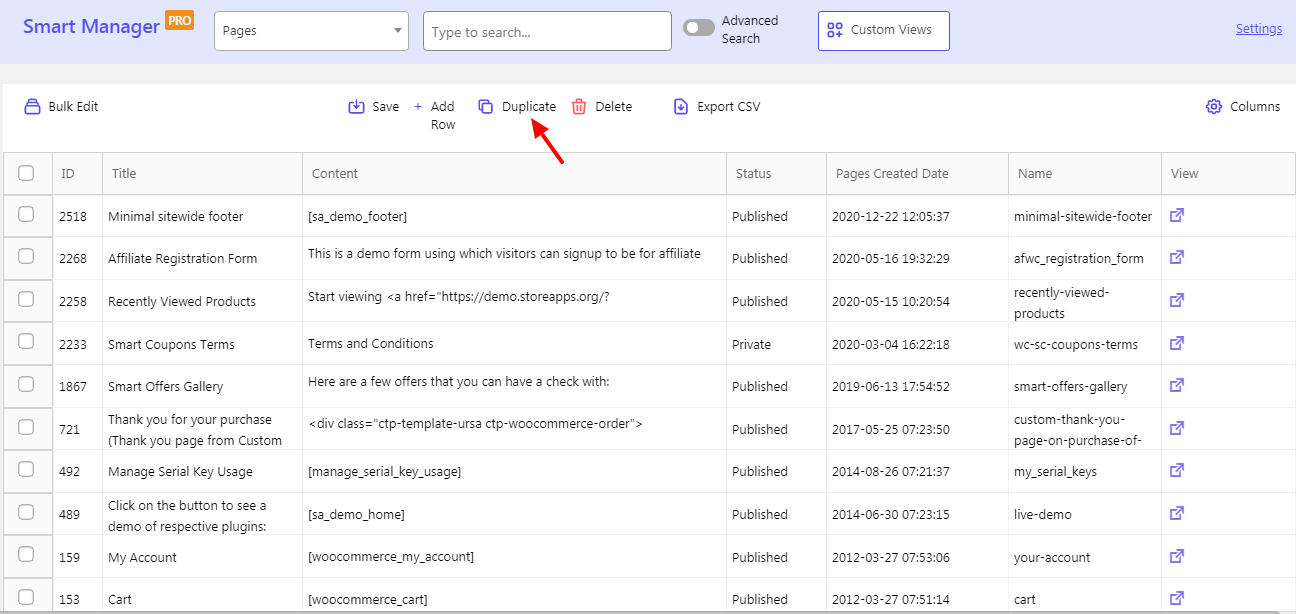Select checkbox for row ID 2233

[26, 342]
